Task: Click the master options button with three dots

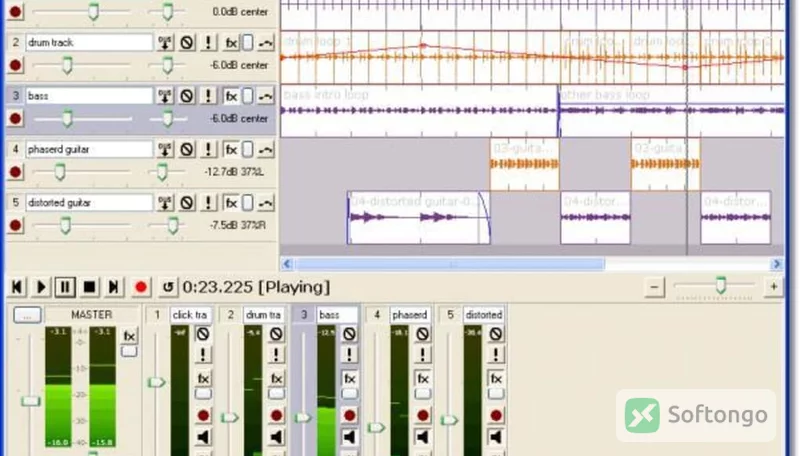Action: pyautogui.click(x=27, y=315)
